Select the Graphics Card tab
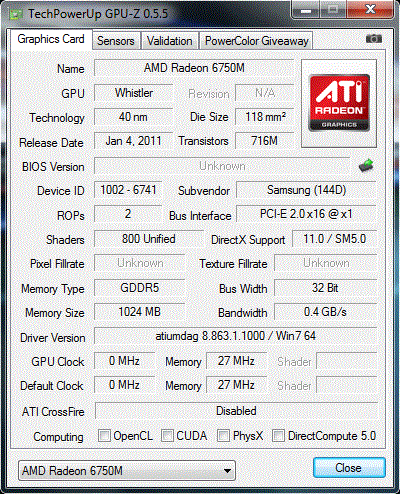The width and height of the screenshot is (400, 494). pos(51,39)
